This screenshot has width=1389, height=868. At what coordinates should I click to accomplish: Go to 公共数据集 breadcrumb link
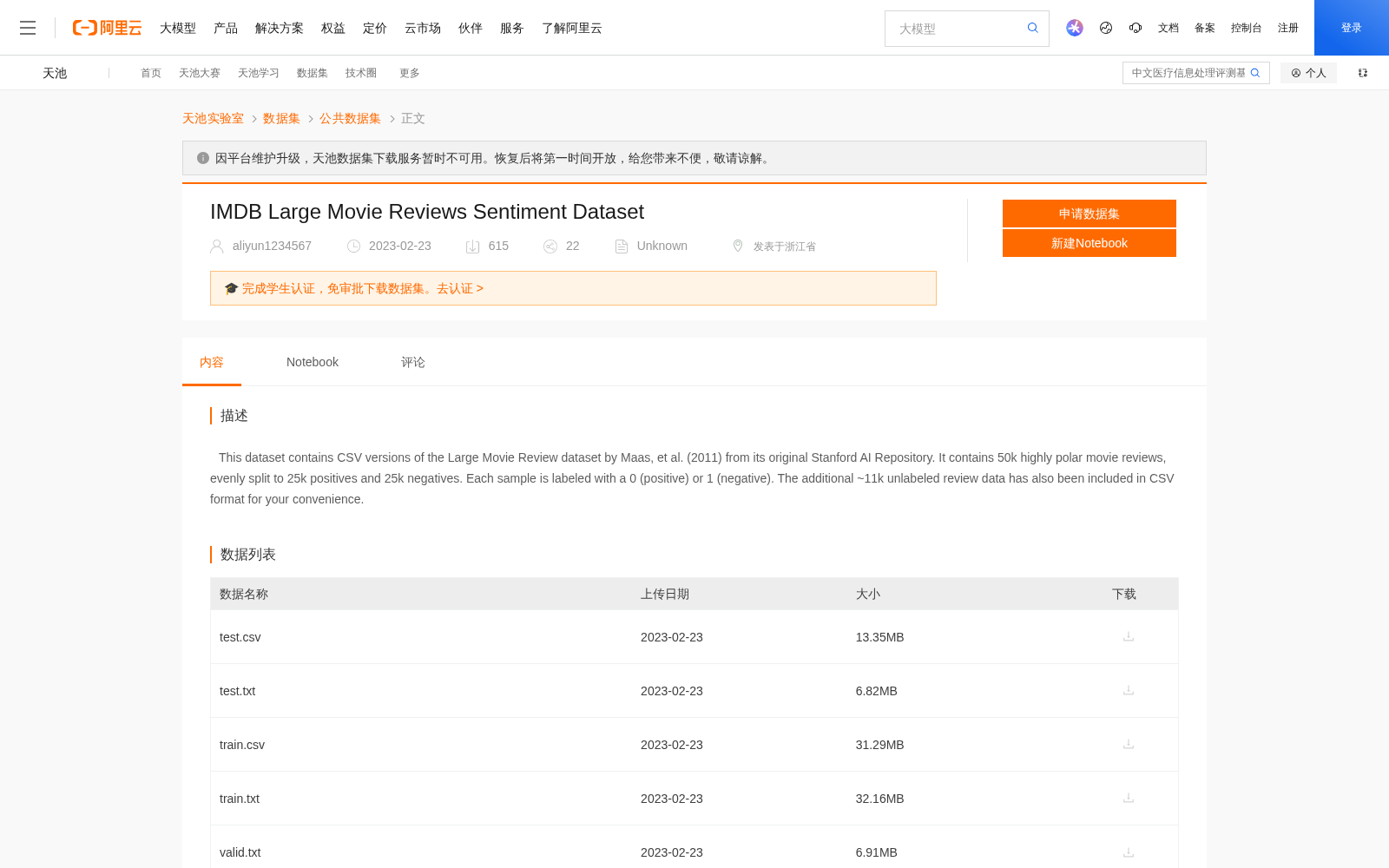coord(350,118)
